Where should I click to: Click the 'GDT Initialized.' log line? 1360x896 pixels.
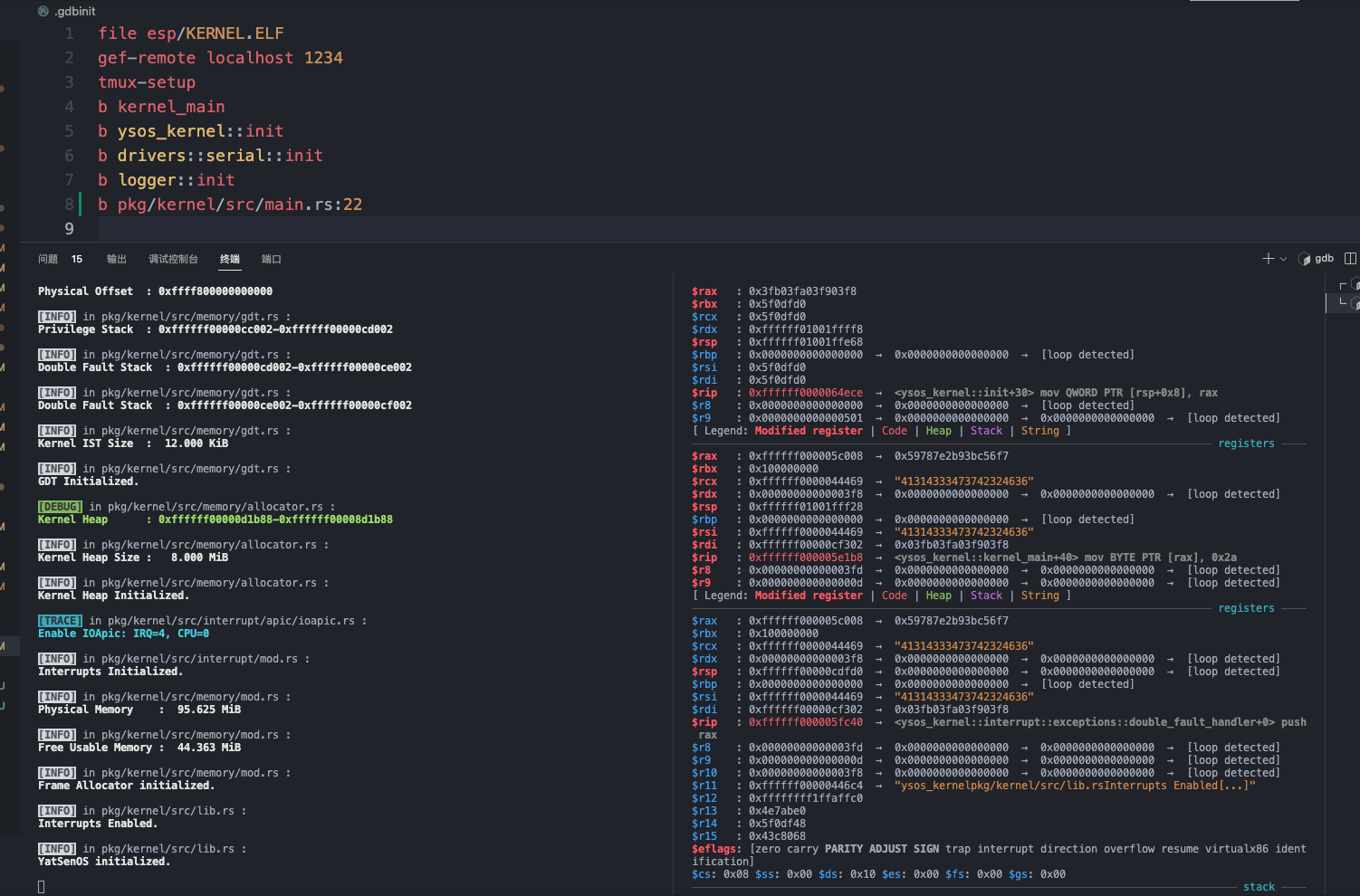[88, 481]
